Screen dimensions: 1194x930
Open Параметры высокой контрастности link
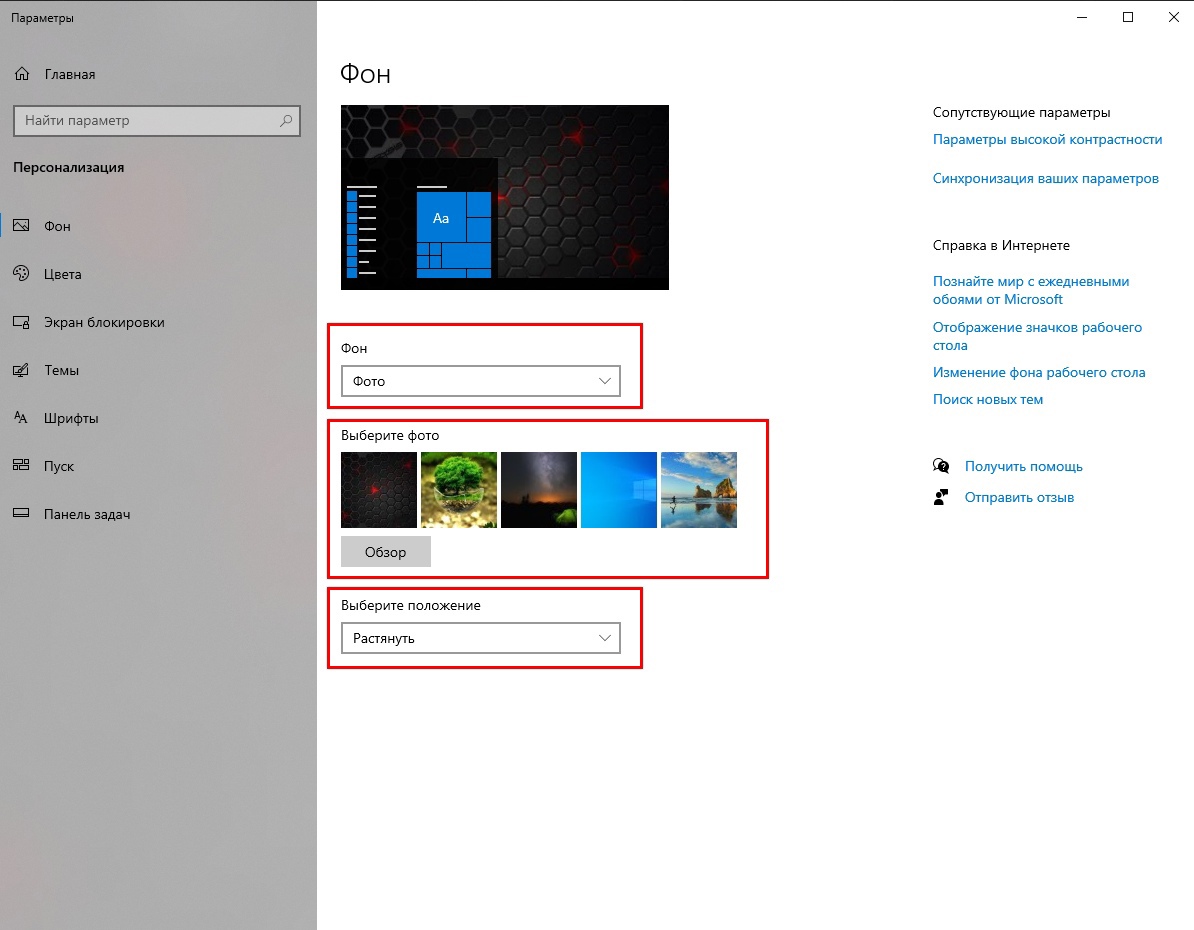(1047, 139)
